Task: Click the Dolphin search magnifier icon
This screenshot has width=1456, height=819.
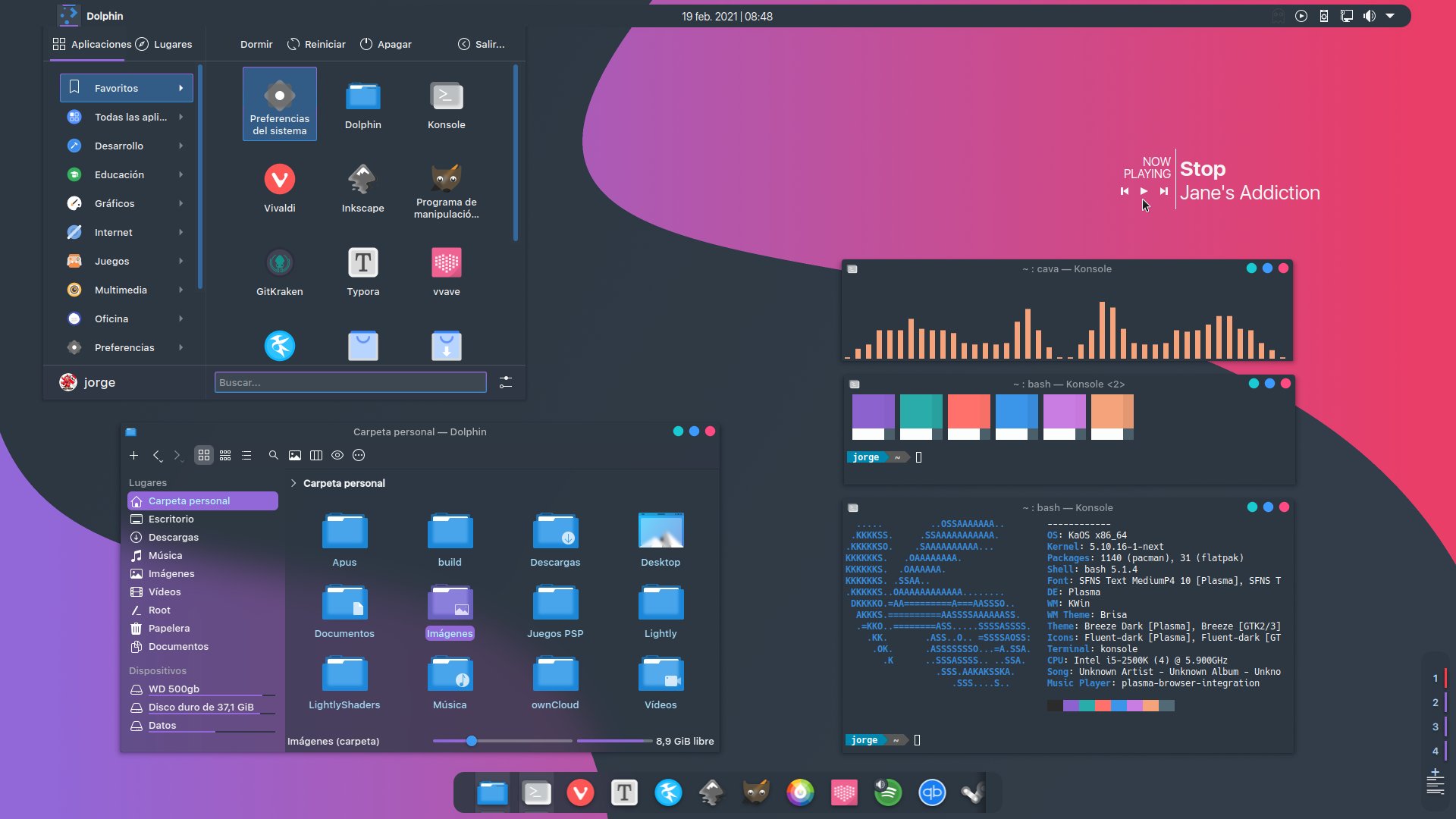Action: [x=273, y=455]
